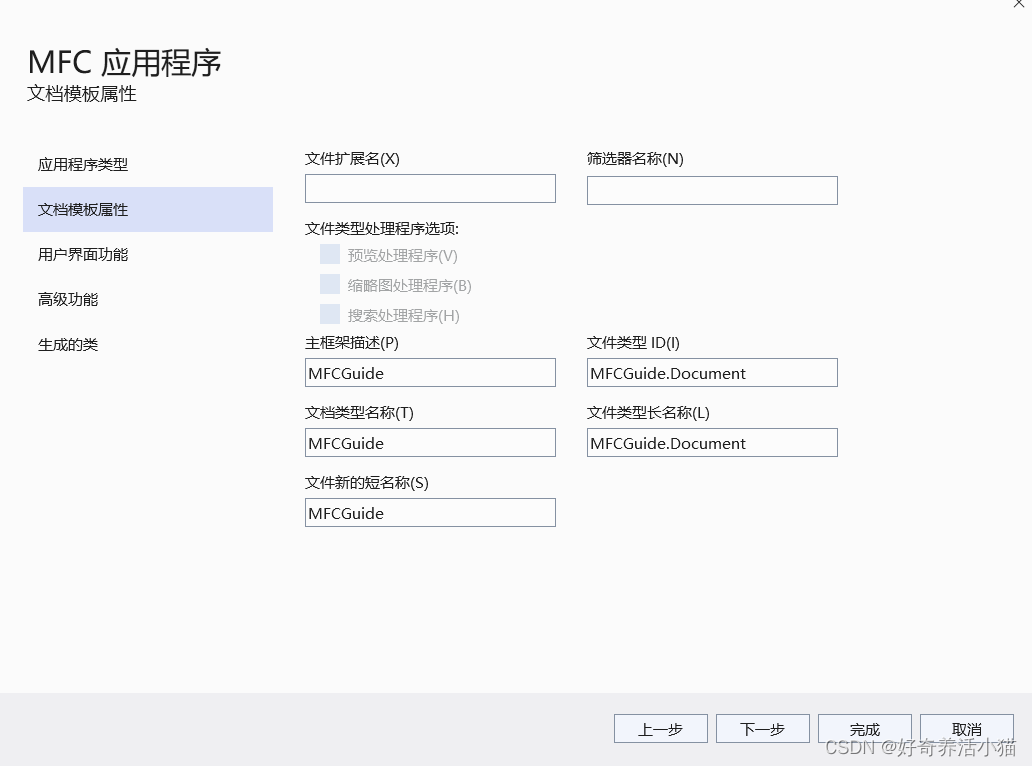Go to the 高级功能 page
The image size is (1032, 766).
tap(67, 299)
